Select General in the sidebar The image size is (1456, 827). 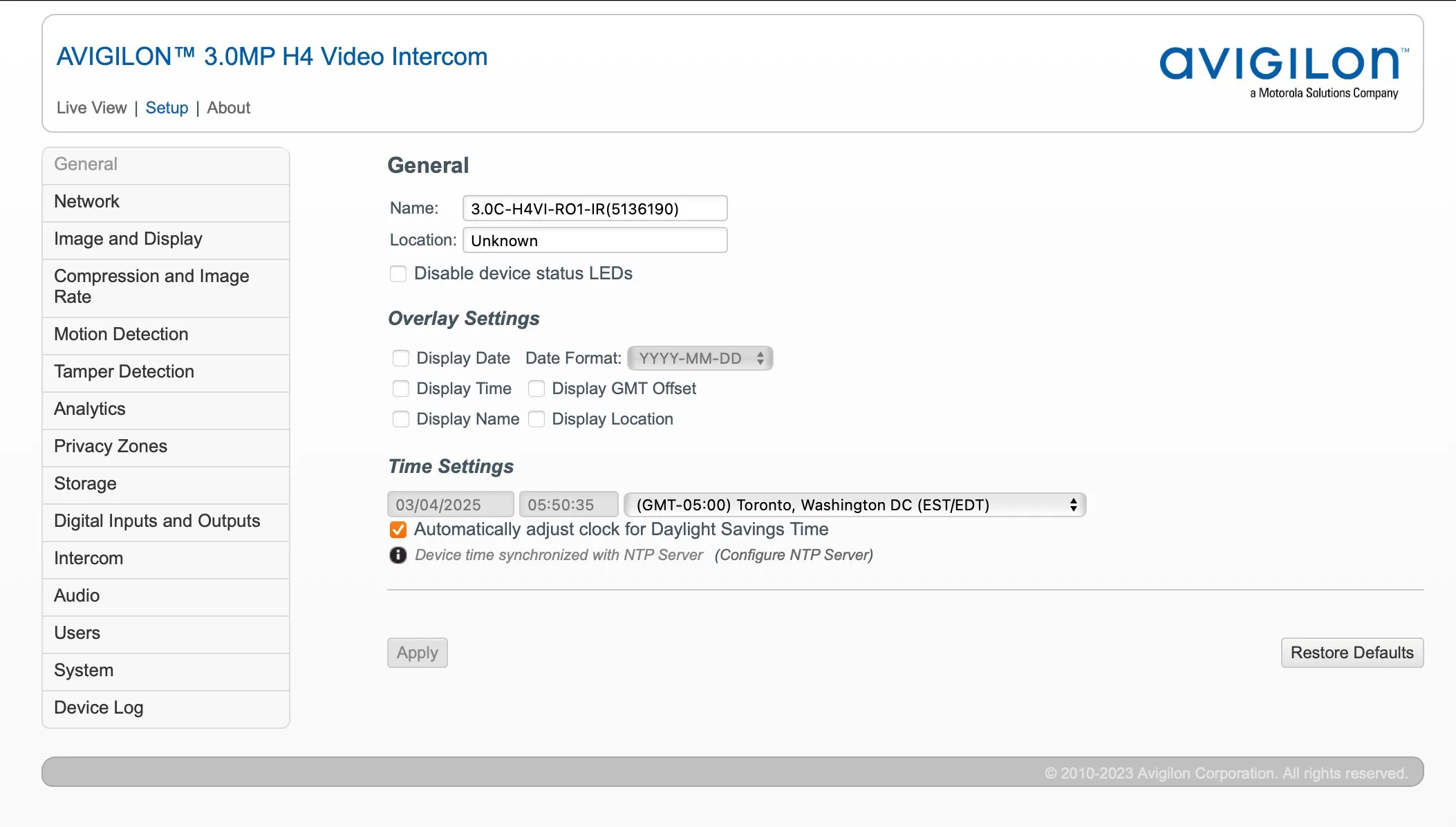(x=166, y=165)
